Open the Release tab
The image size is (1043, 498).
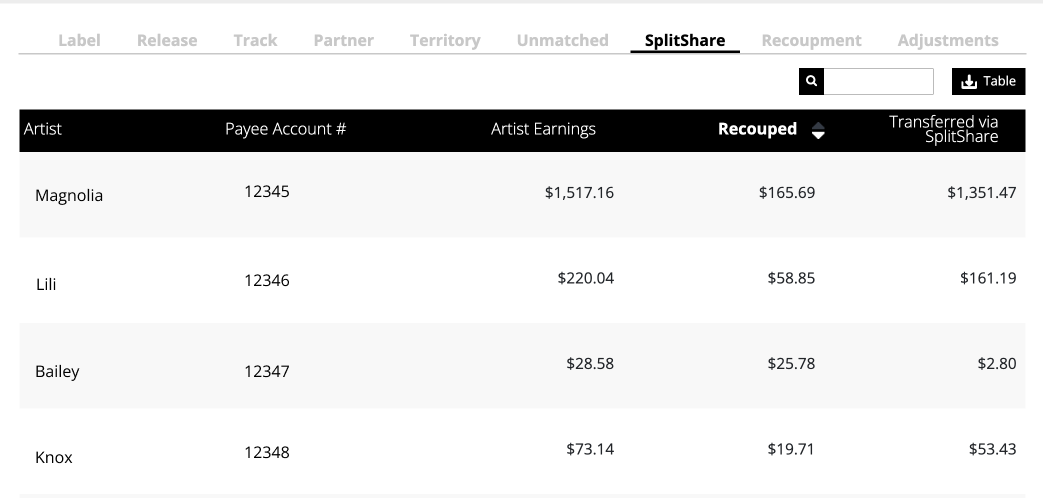[x=167, y=41]
